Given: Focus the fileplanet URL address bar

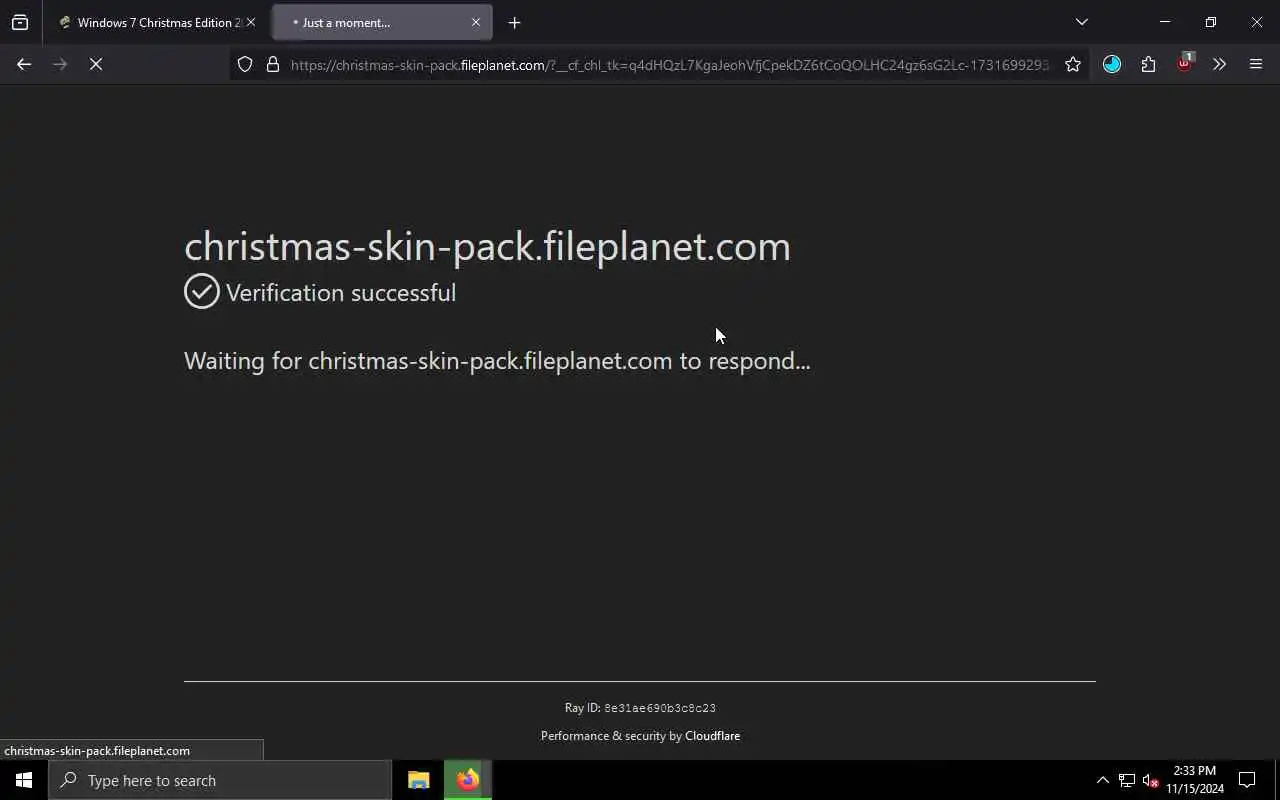Looking at the screenshot, I should 670,65.
